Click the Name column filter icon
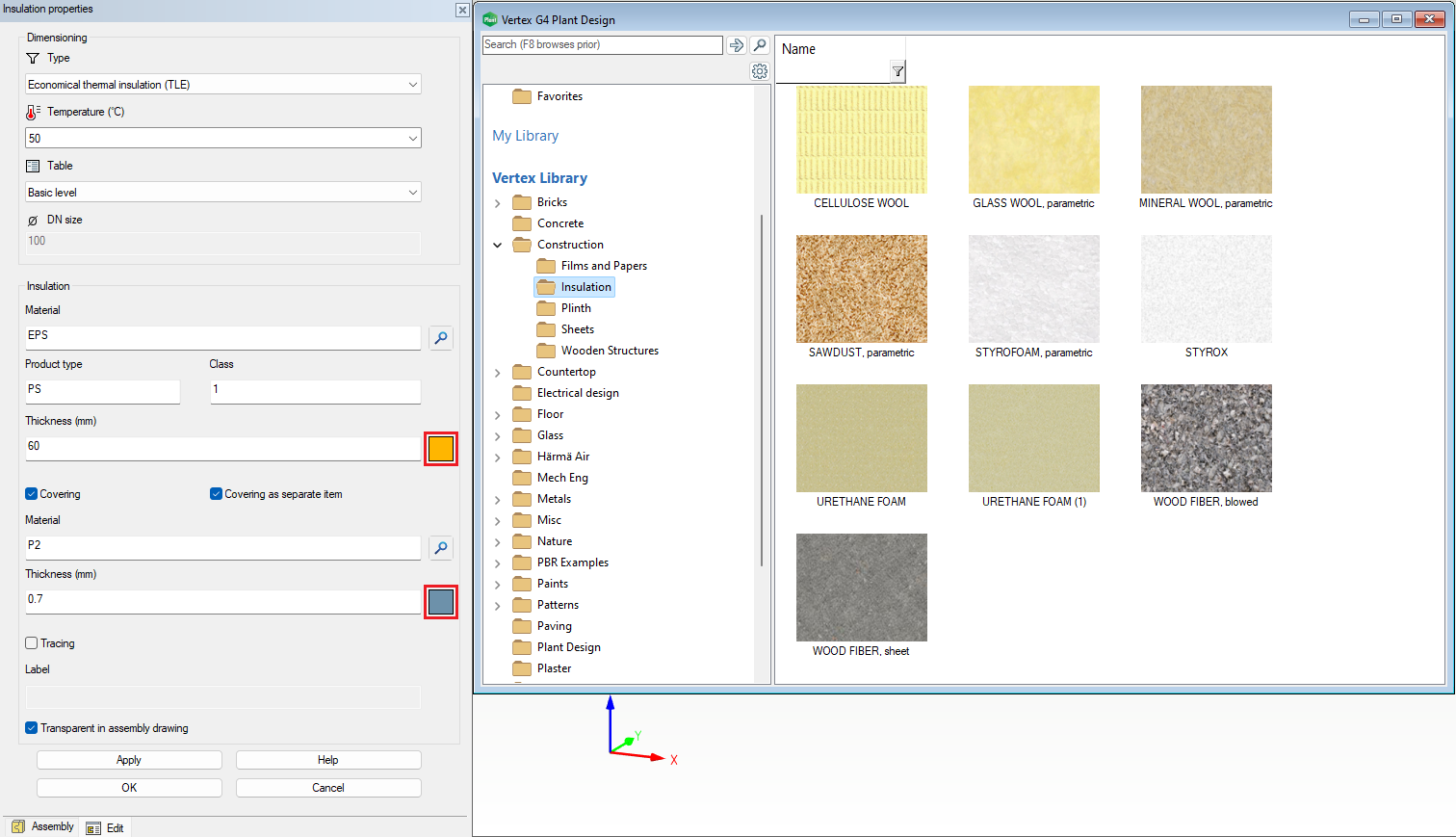Image resolution: width=1456 pixels, height=837 pixels. [897, 71]
